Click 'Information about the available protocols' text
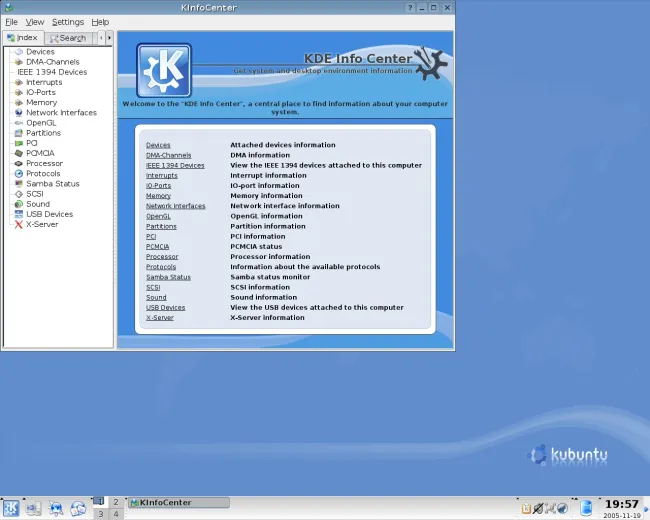Screen dimensions: 650x520 [305, 267]
